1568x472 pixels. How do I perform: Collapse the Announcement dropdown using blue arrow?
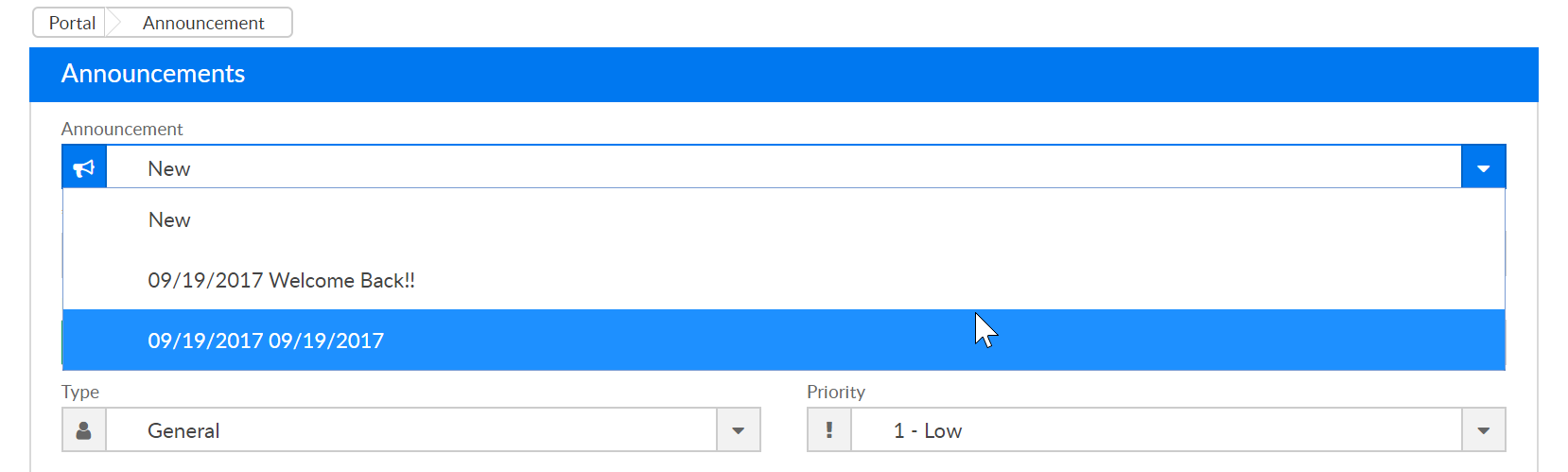pyautogui.click(x=1483, y=168)
